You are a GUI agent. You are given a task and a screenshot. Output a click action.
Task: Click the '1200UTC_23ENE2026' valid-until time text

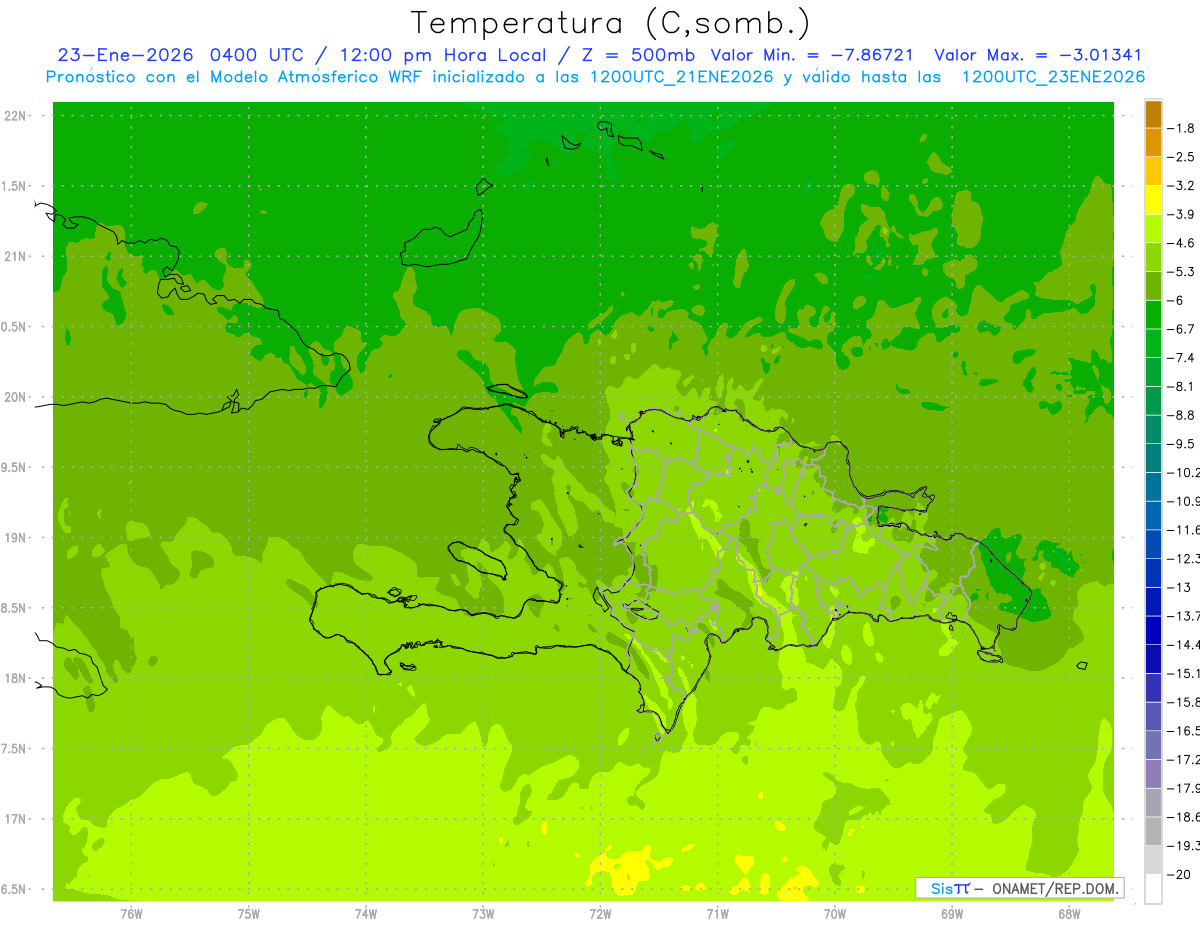click(1053, 77)
